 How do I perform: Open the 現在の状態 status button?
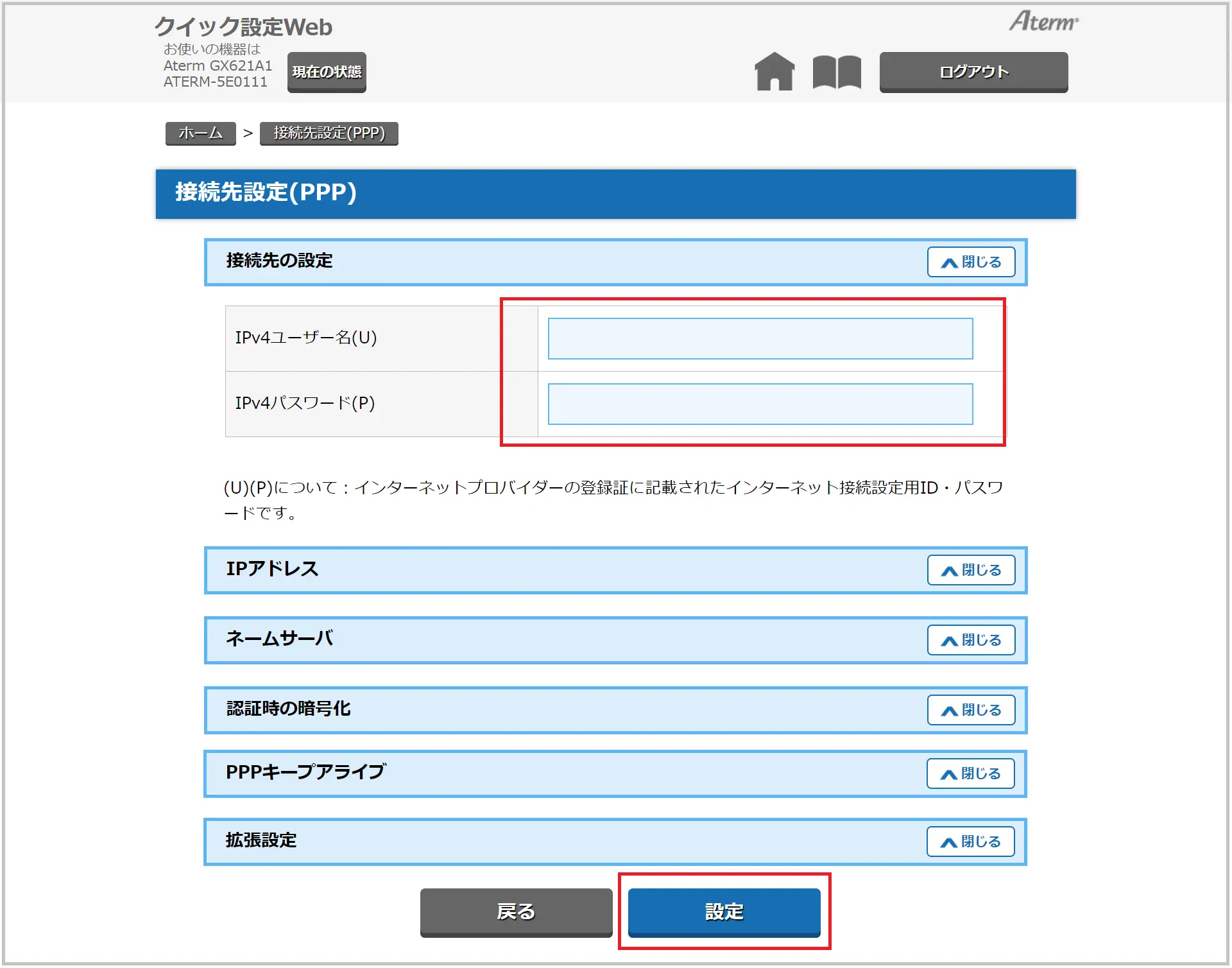coord(327,72)
